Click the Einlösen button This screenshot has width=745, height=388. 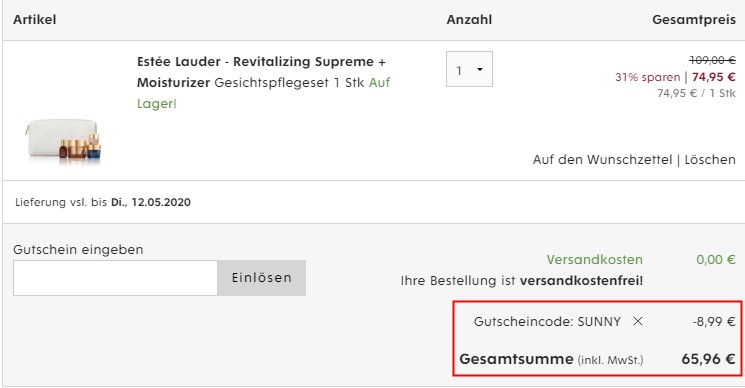tap(262, 278)
